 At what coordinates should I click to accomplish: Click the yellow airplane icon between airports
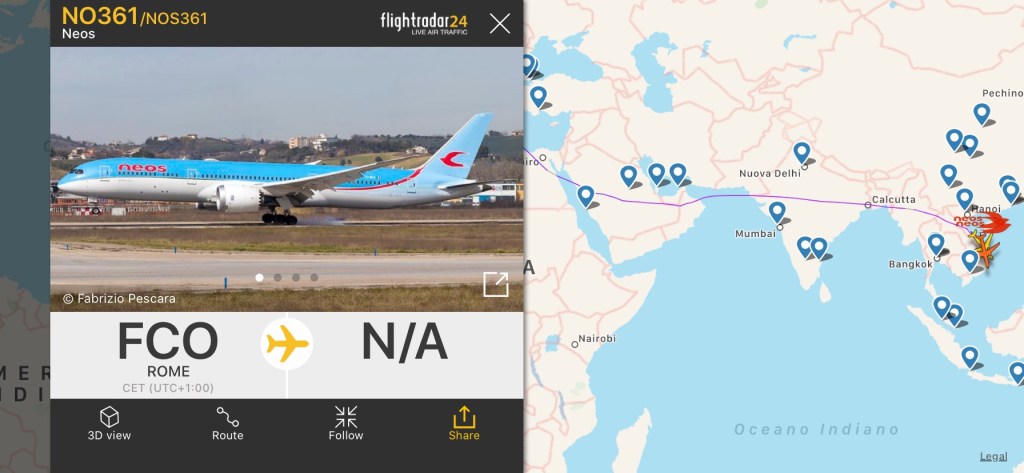point(287,344)
